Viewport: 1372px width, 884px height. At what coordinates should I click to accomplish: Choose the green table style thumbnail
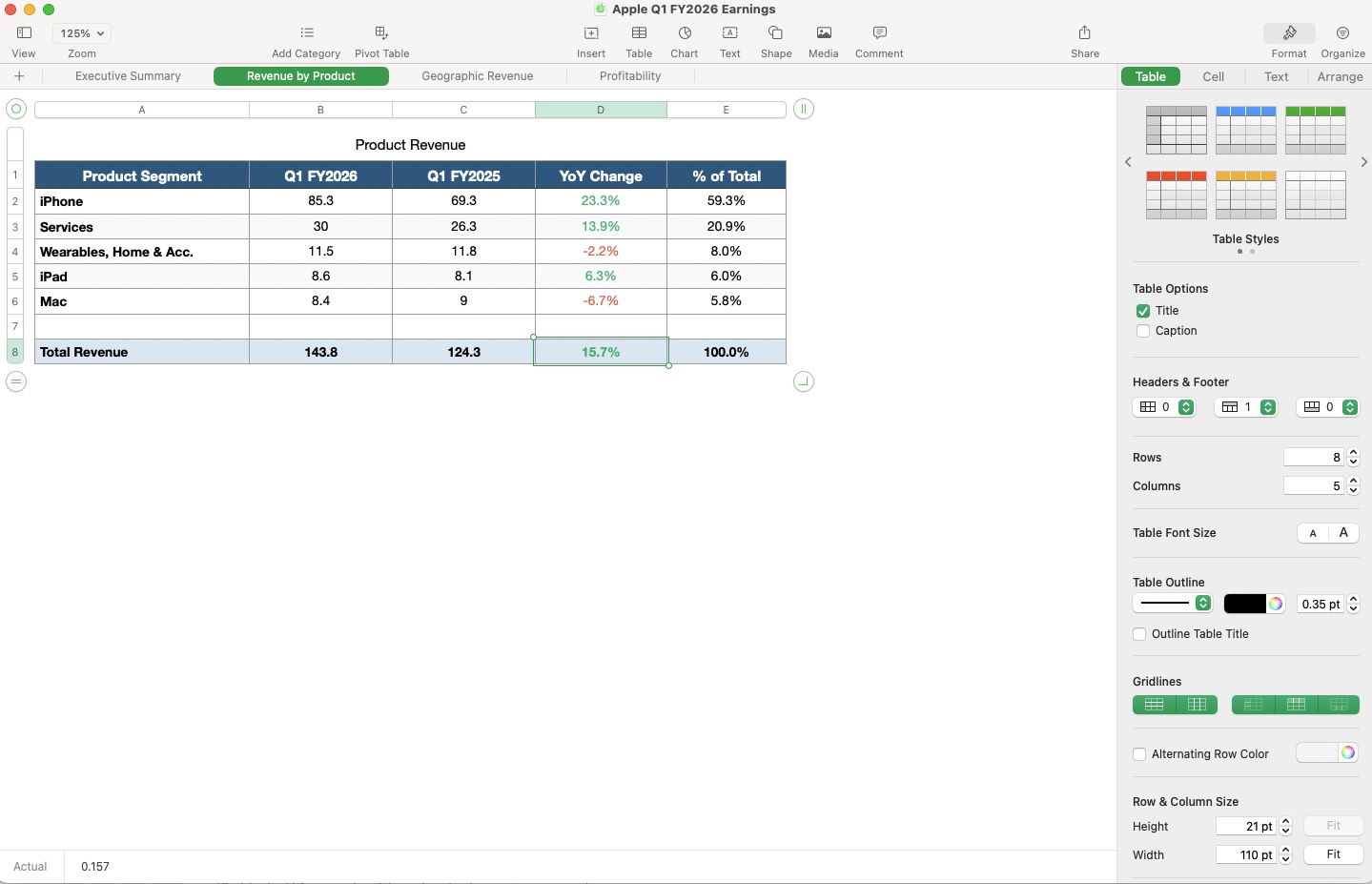[x=1316, y=131]
